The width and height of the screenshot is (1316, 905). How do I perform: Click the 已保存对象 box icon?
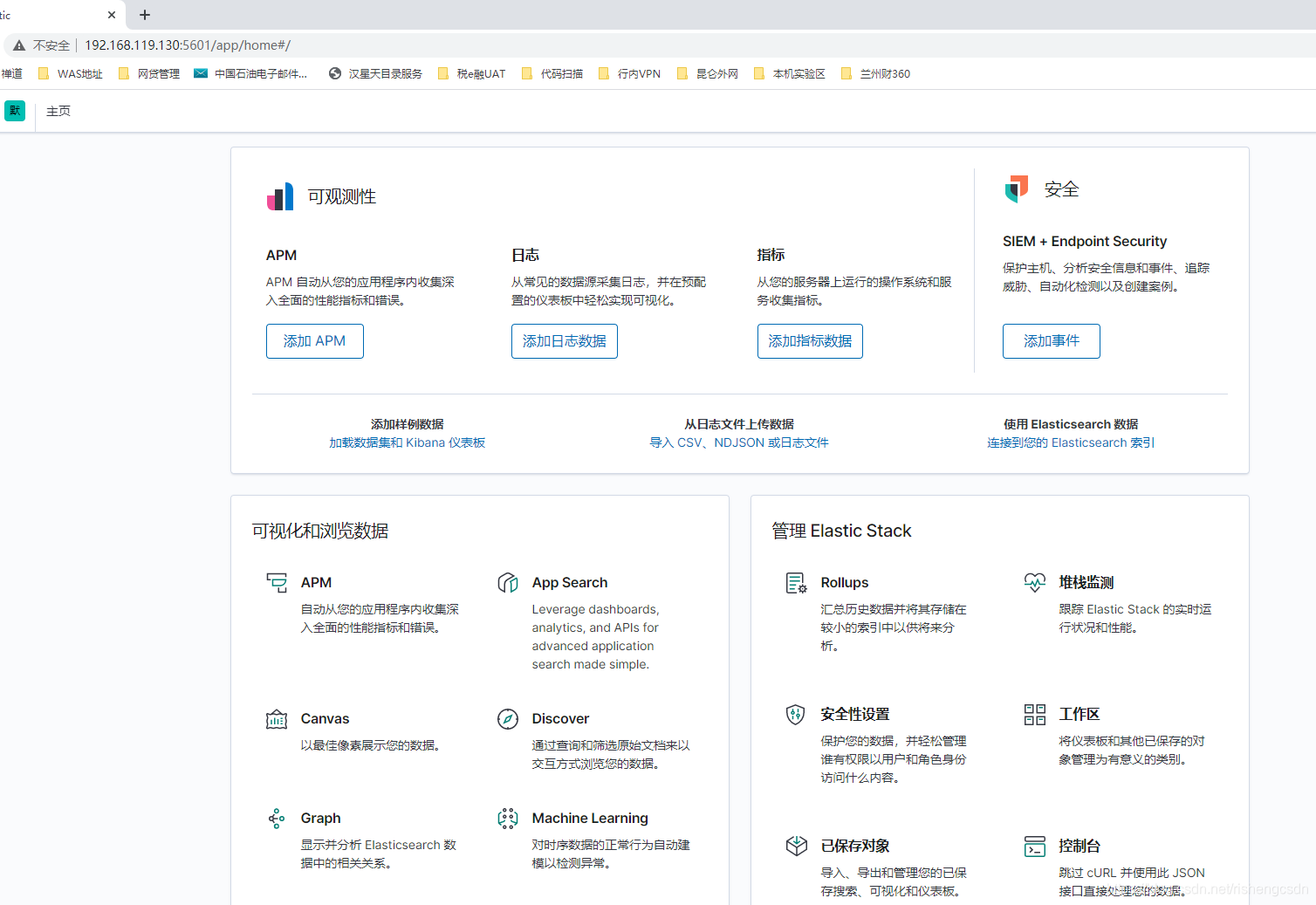[796, 847]
